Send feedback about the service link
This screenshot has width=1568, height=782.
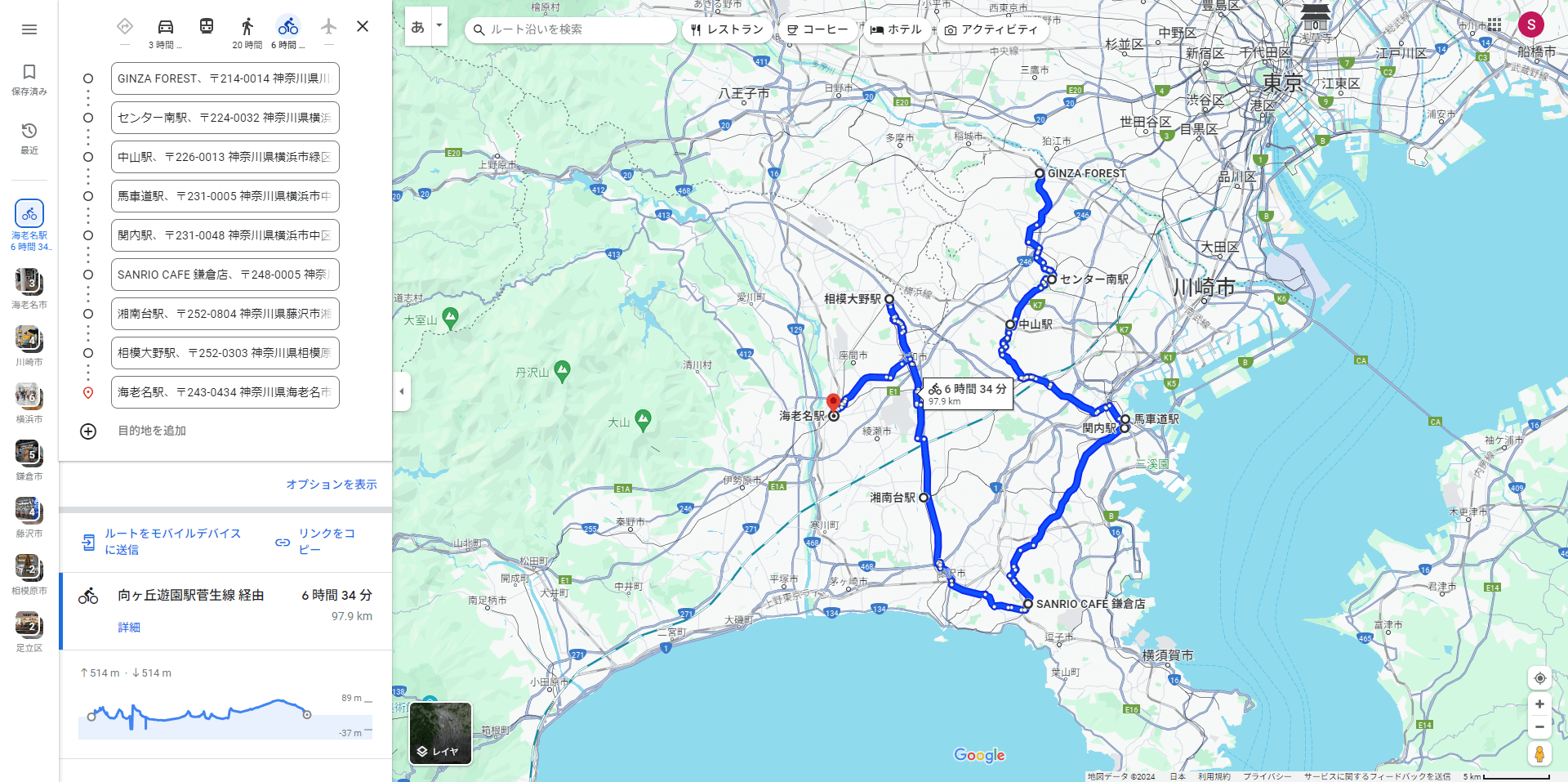(x=1378, y=776)
